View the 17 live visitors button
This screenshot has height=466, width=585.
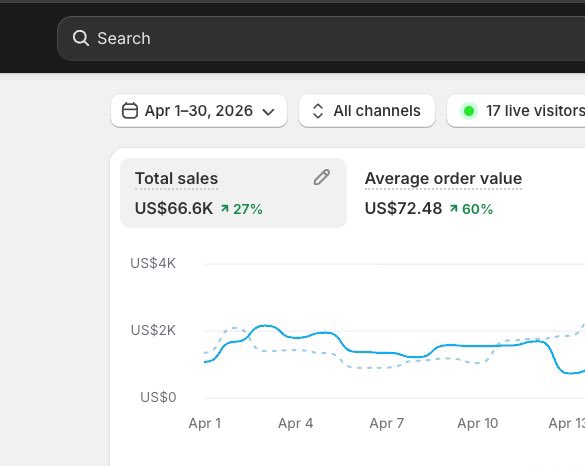tap(516, 111)
